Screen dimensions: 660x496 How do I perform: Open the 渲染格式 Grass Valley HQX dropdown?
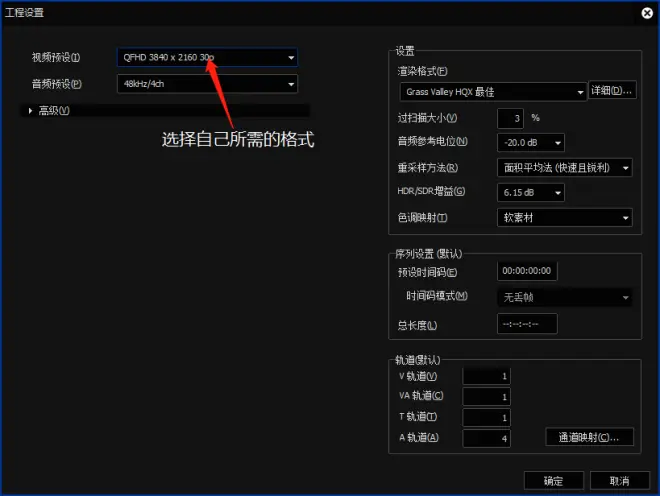(493, 92)
